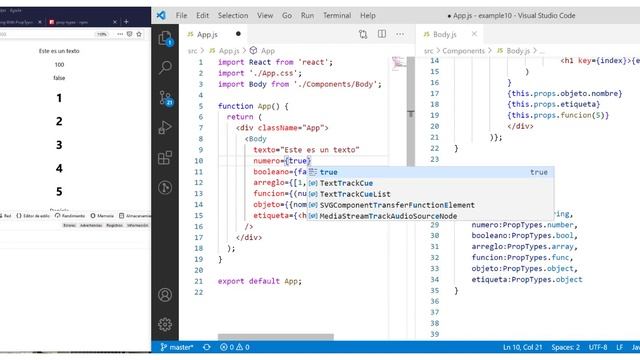Split the editor right
Screen dimensions: 640x360
tap(382, 34)
